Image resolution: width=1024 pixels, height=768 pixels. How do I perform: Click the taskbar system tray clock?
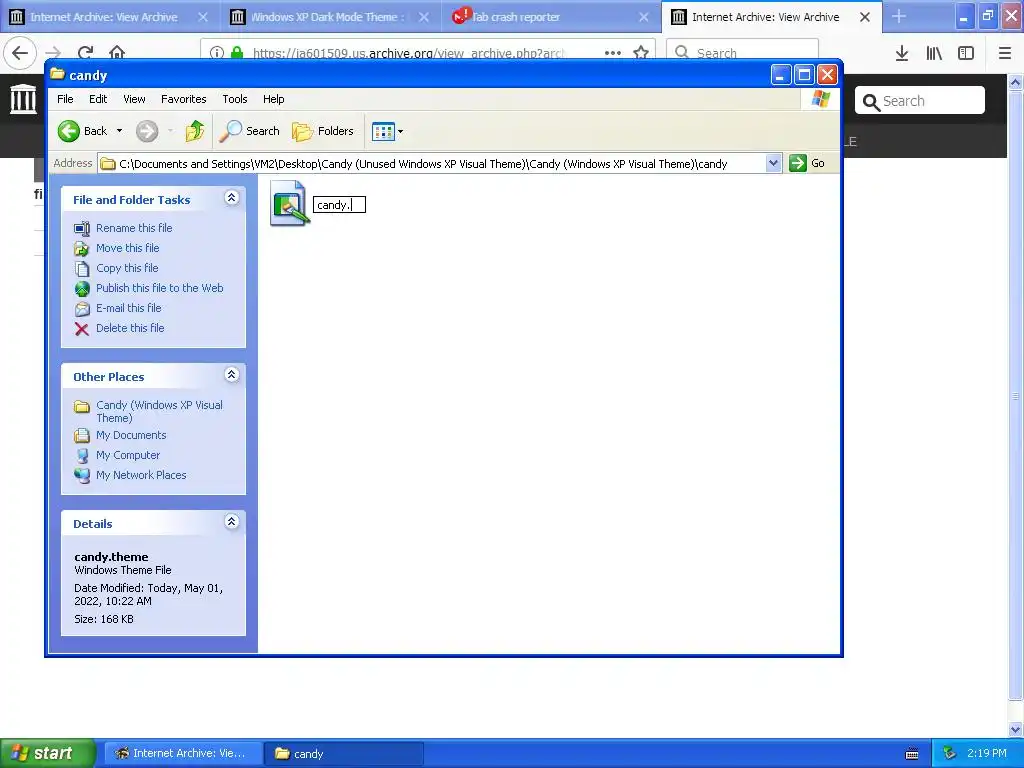[987, 753]
